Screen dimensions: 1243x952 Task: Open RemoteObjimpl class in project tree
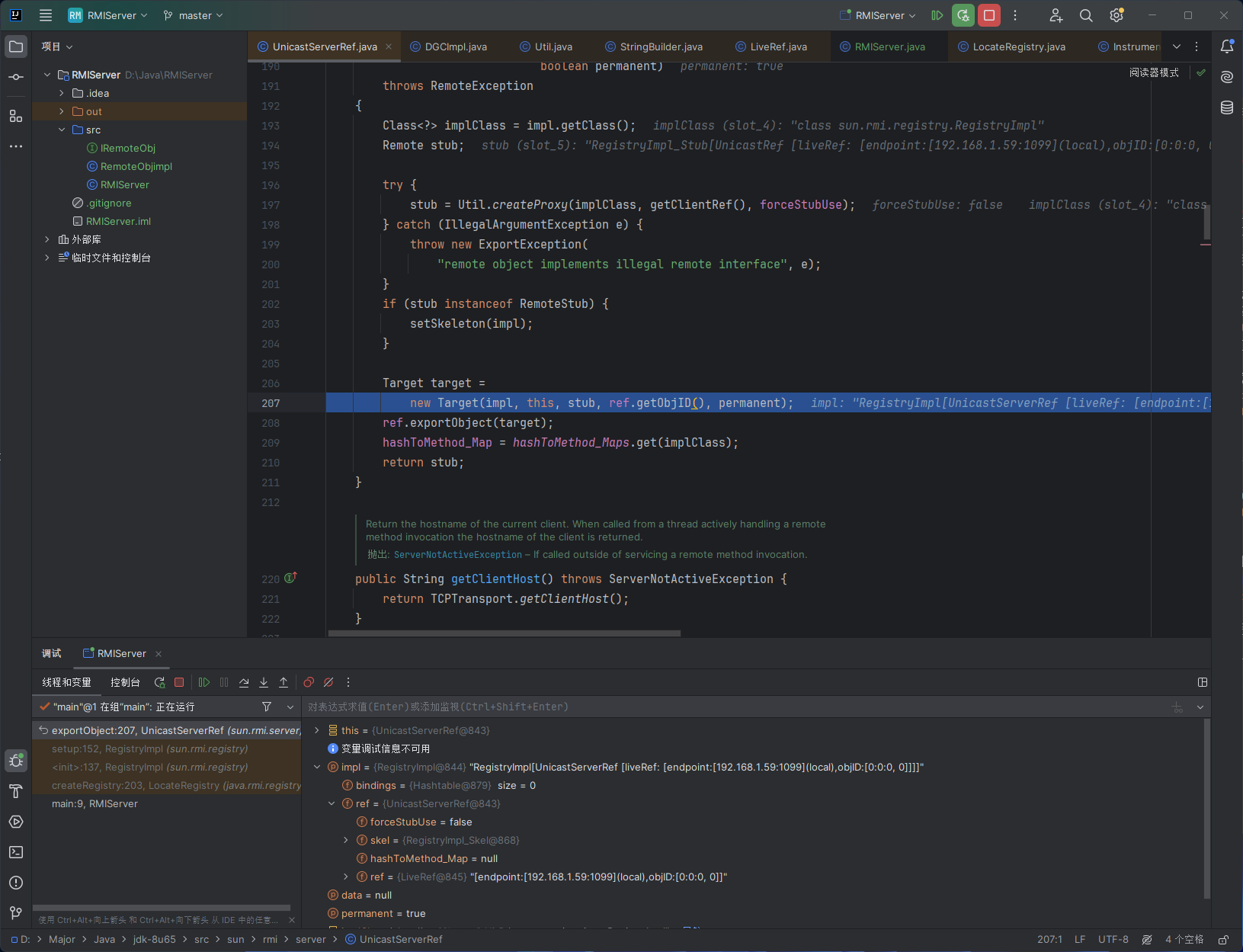tap(136, 166)
